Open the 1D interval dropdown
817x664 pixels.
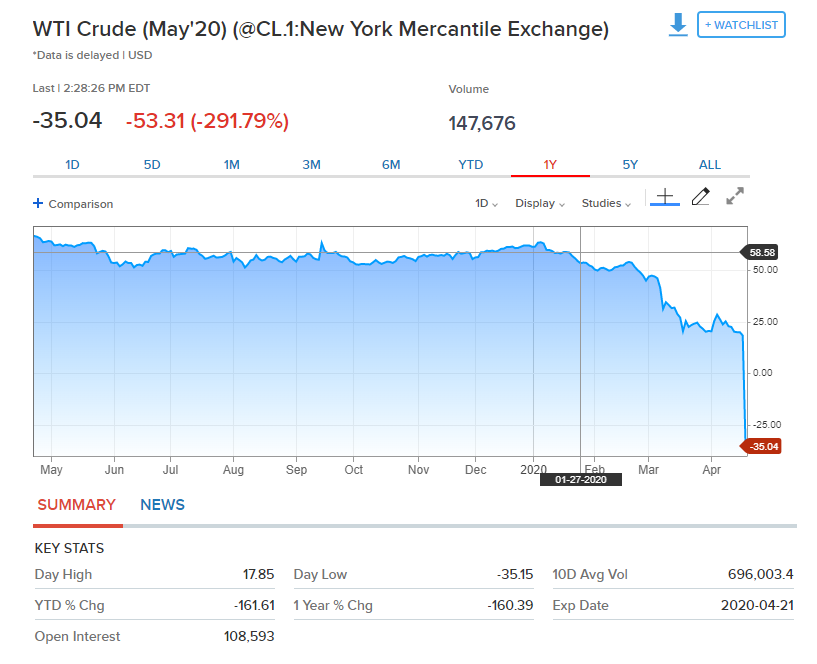click(x=486, y=203)
